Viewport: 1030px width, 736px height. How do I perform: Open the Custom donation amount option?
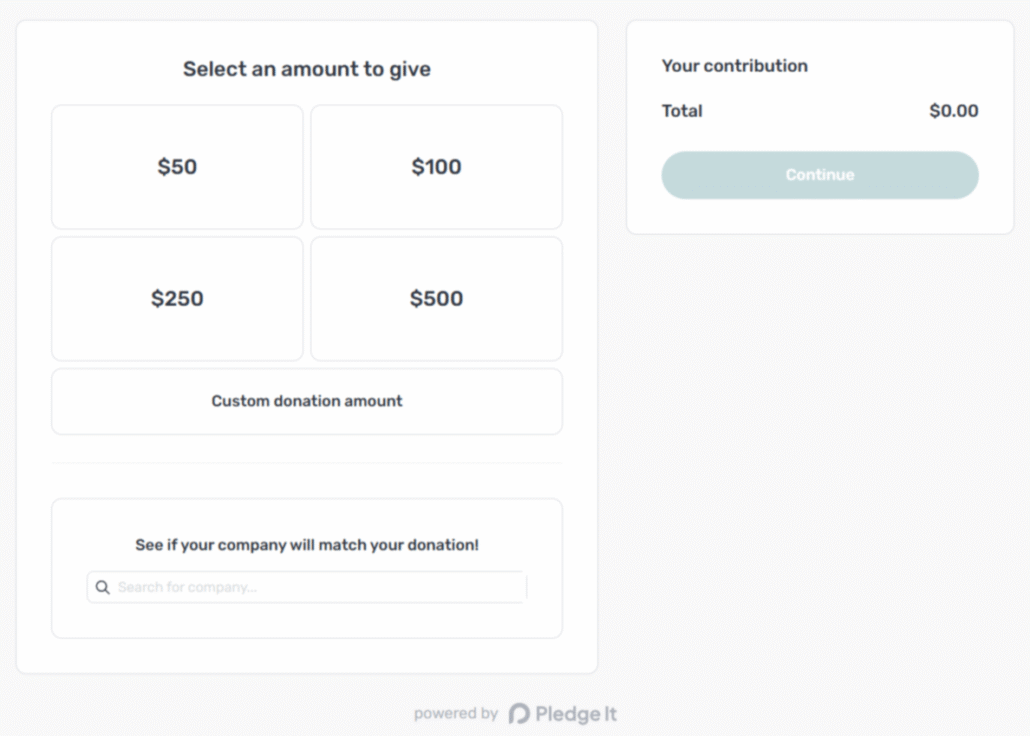(x=306, y=401)
